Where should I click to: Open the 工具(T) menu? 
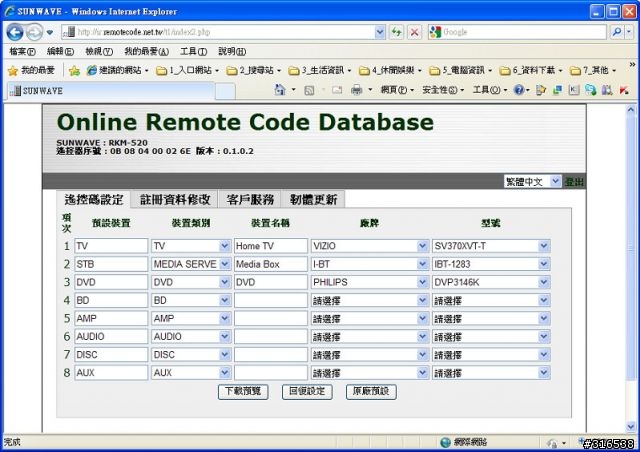tap(193, 51)
